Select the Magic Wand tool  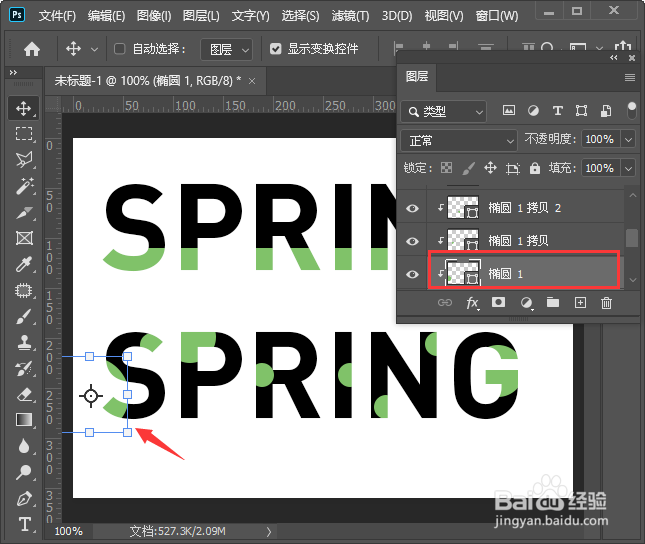[23, 186]
